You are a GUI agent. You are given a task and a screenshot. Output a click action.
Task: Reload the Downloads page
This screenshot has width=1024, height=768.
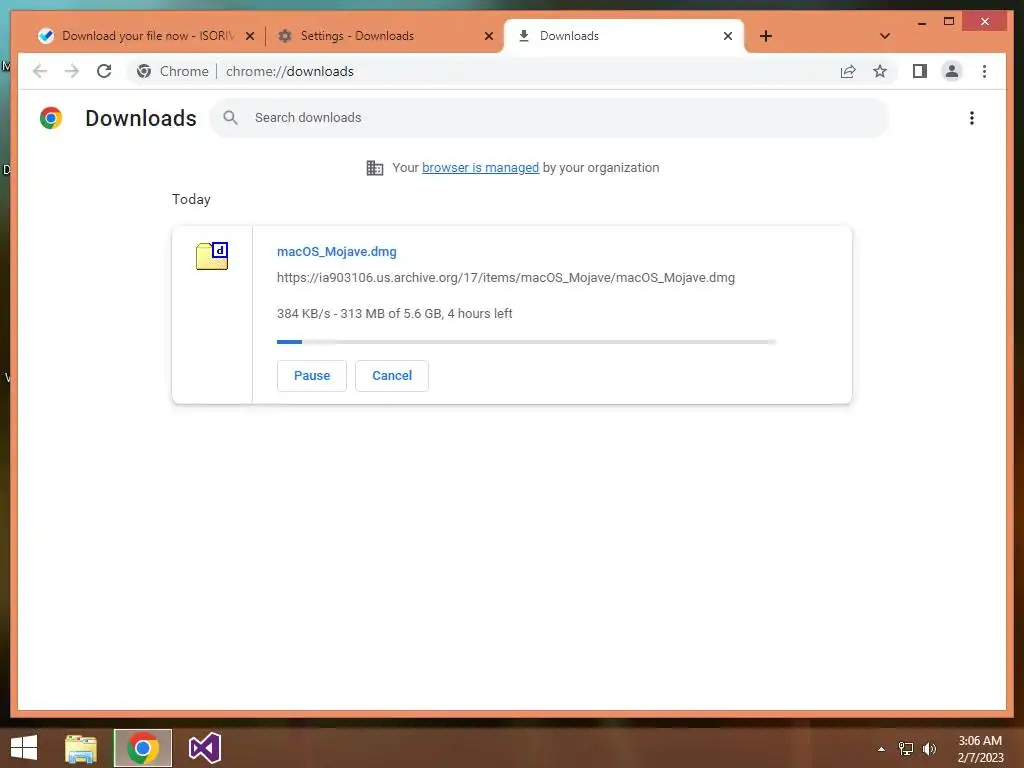[104, 71]
